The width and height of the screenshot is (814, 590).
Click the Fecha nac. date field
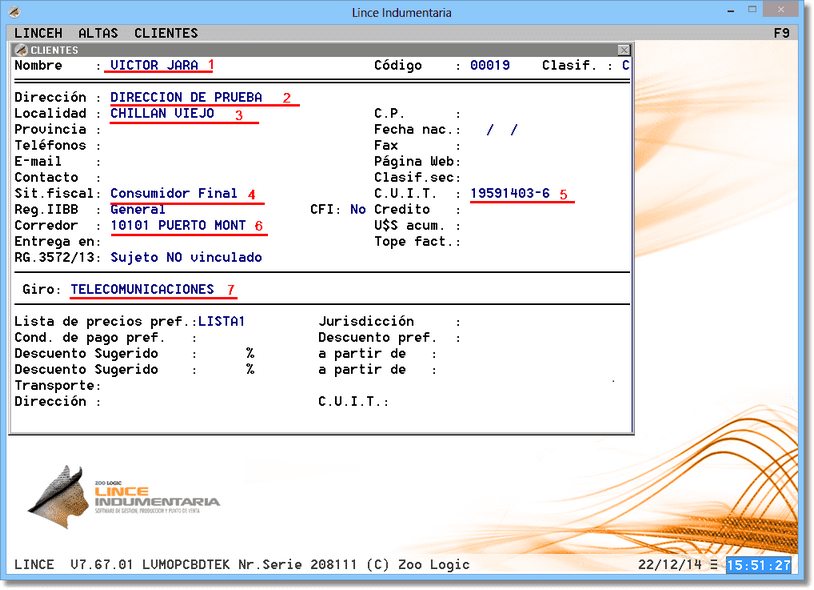501,129
